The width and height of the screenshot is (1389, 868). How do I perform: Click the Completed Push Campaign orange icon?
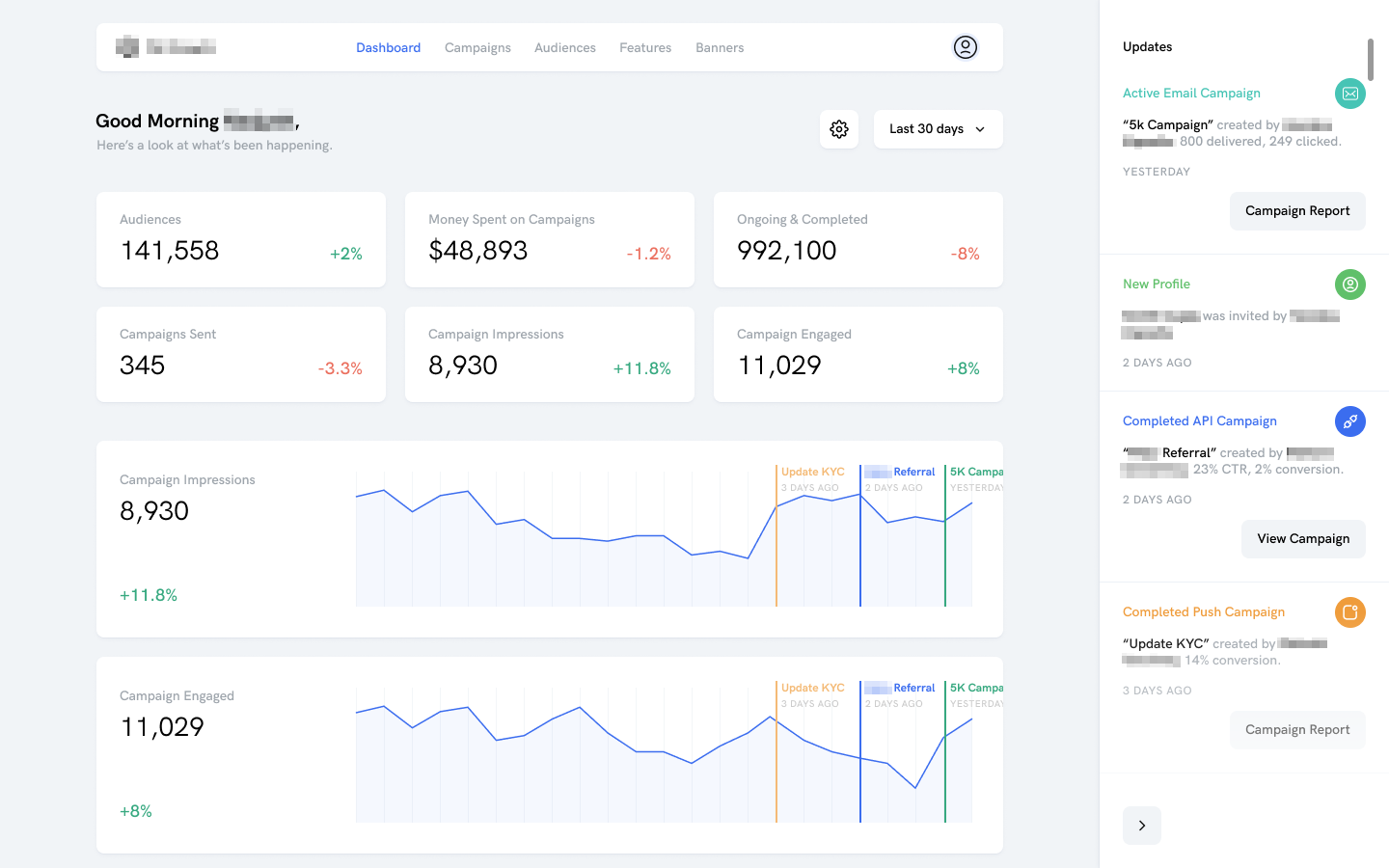1349,612
